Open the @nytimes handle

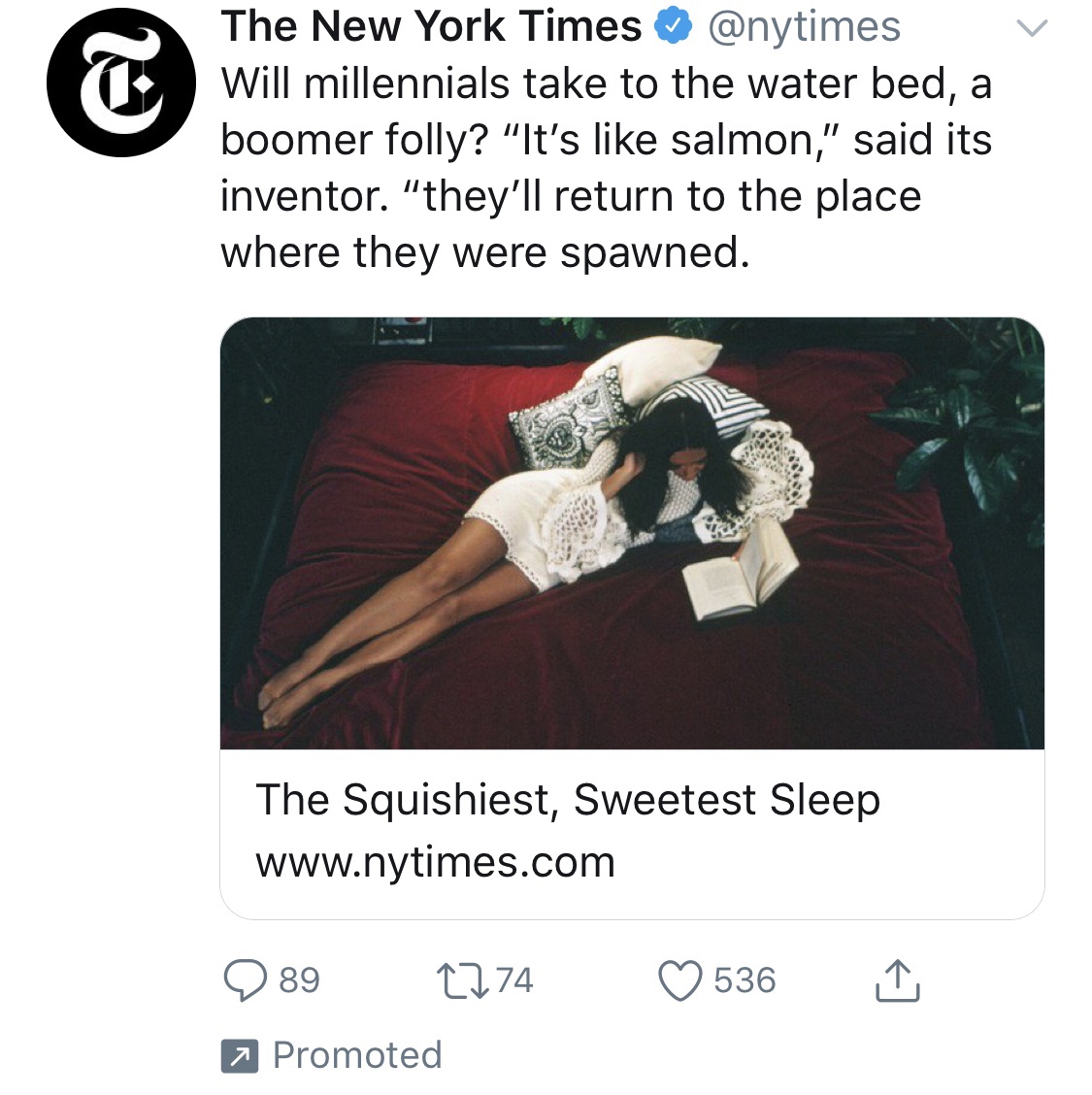coord(805,27)
